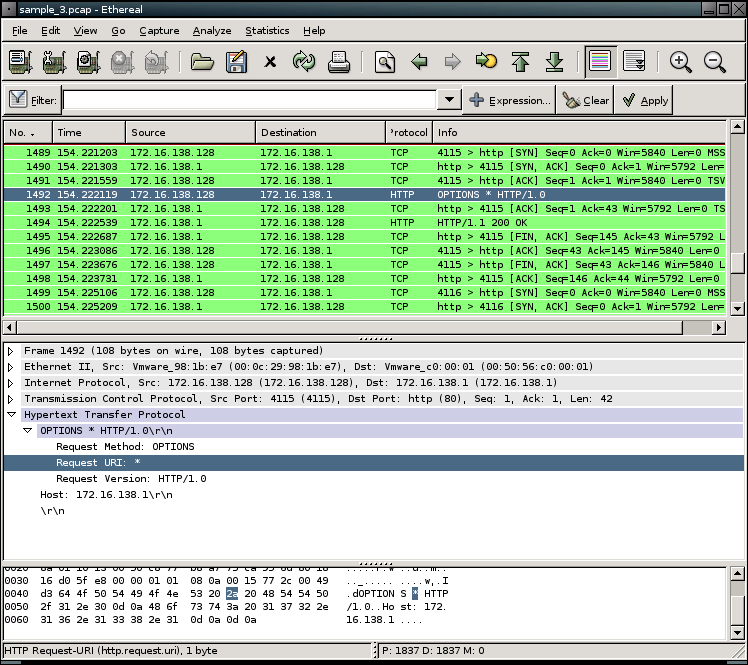This screenshot has height=665, width=748.
Task: Print packets with the printer icon
Action: [339, 62]
